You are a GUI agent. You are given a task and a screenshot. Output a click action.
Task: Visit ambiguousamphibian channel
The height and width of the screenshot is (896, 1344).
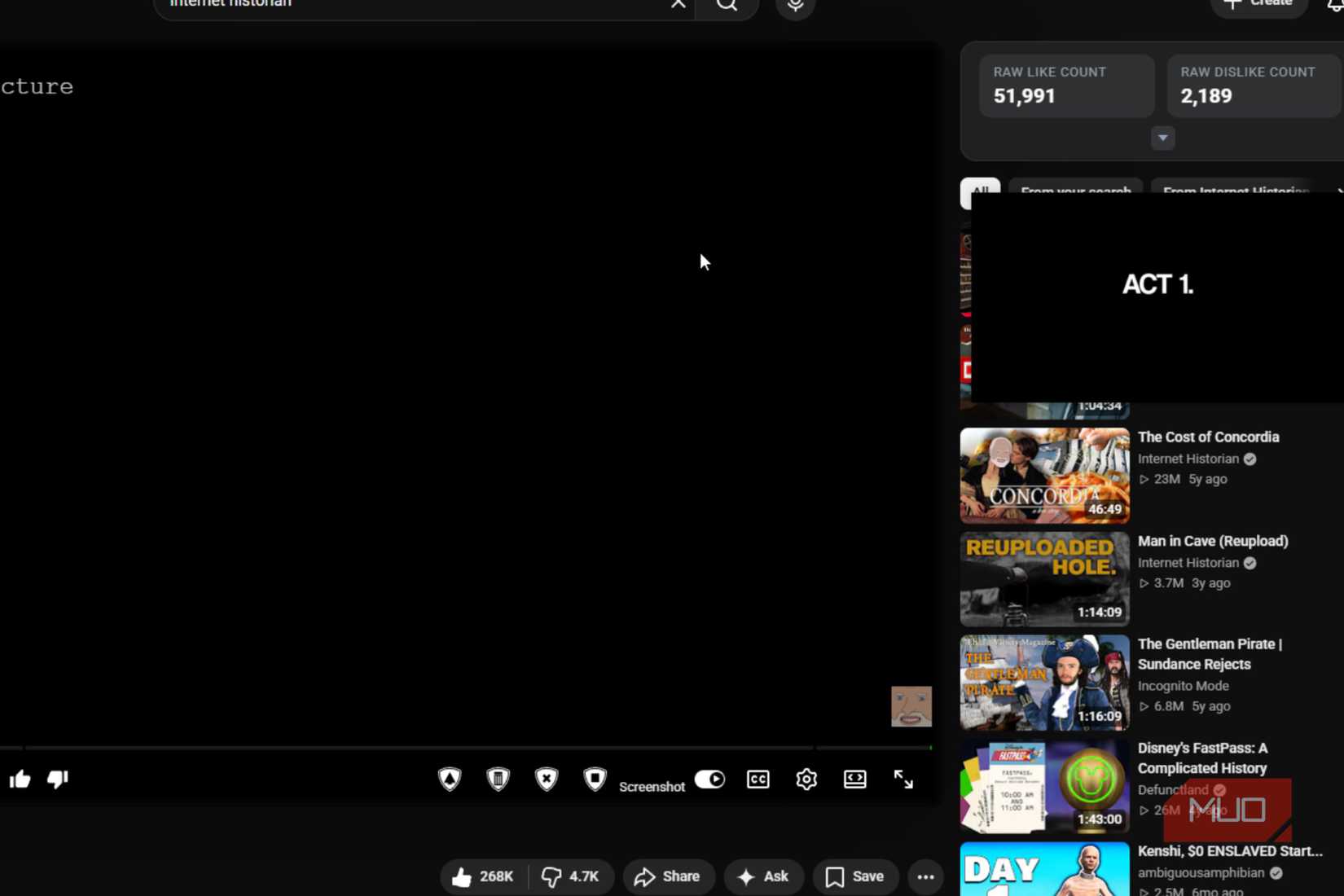pyautogui.click(x=1201, y=872)
